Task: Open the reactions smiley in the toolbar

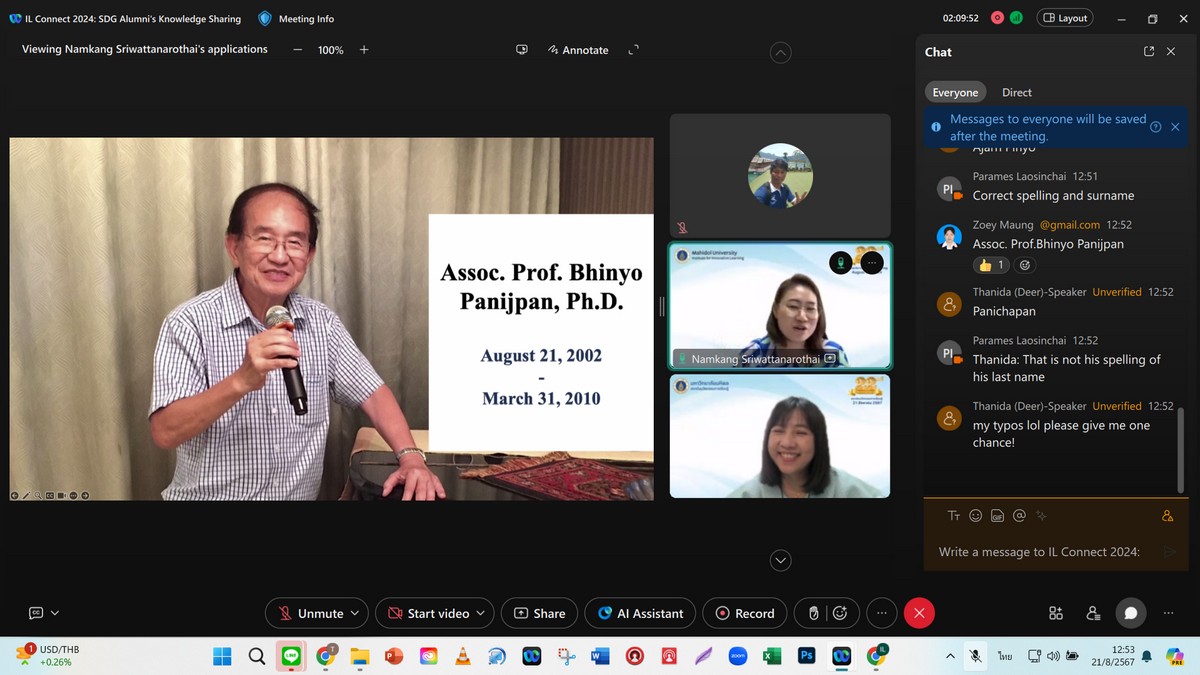Action: 840,613
